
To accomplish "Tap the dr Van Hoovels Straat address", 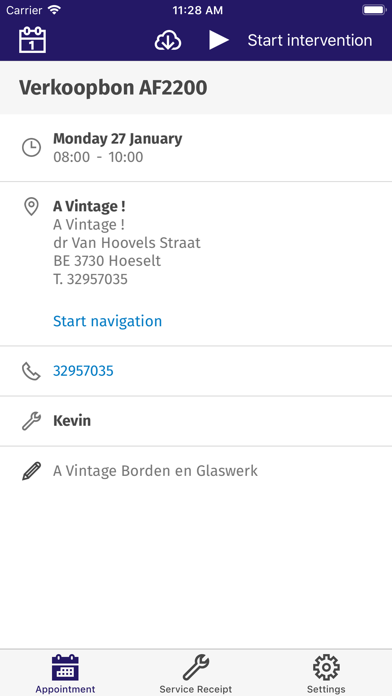I will [127, 243].
